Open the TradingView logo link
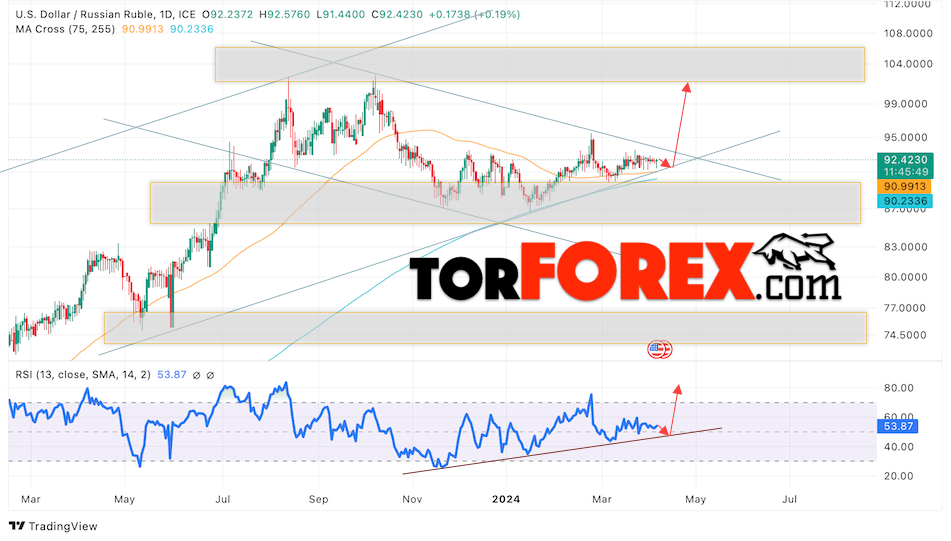 (x=53, y=526)
